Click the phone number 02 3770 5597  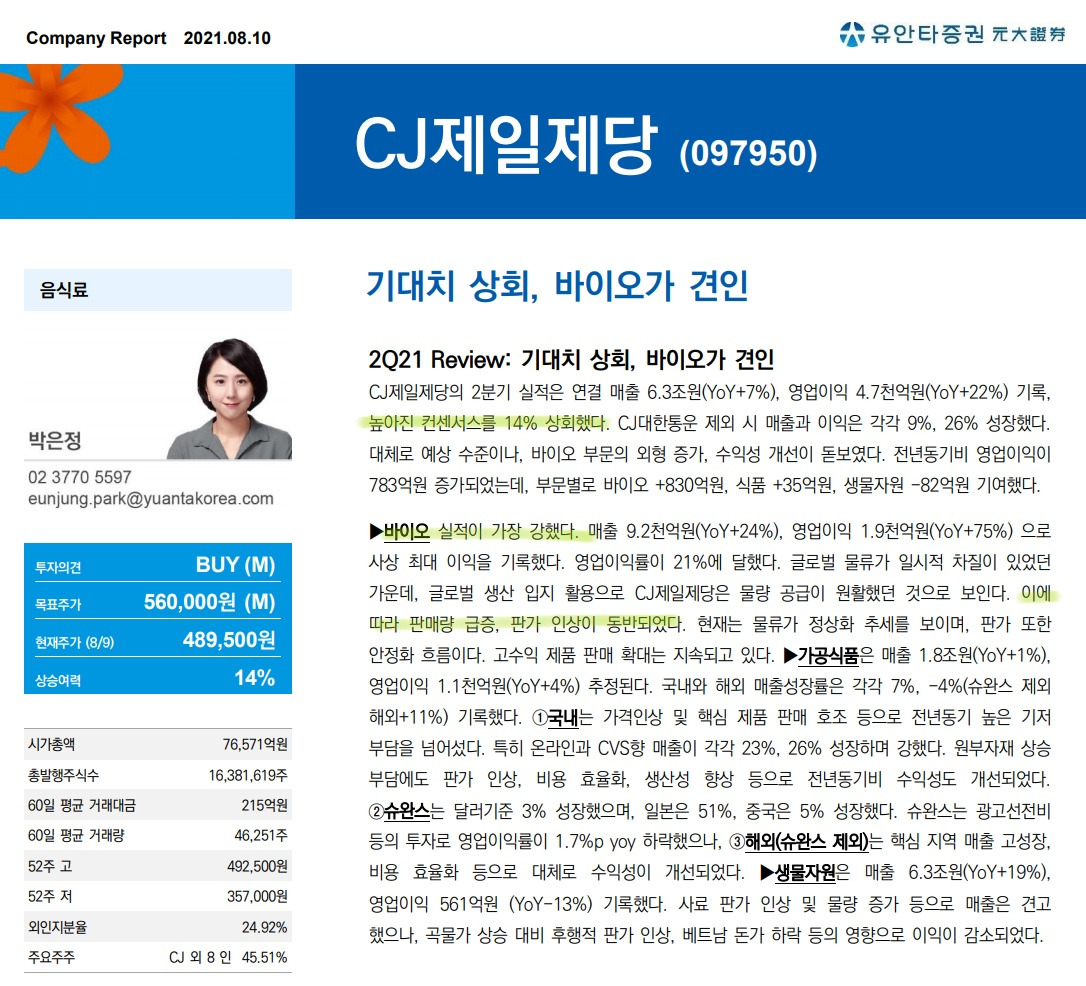(x=80, y=477)
